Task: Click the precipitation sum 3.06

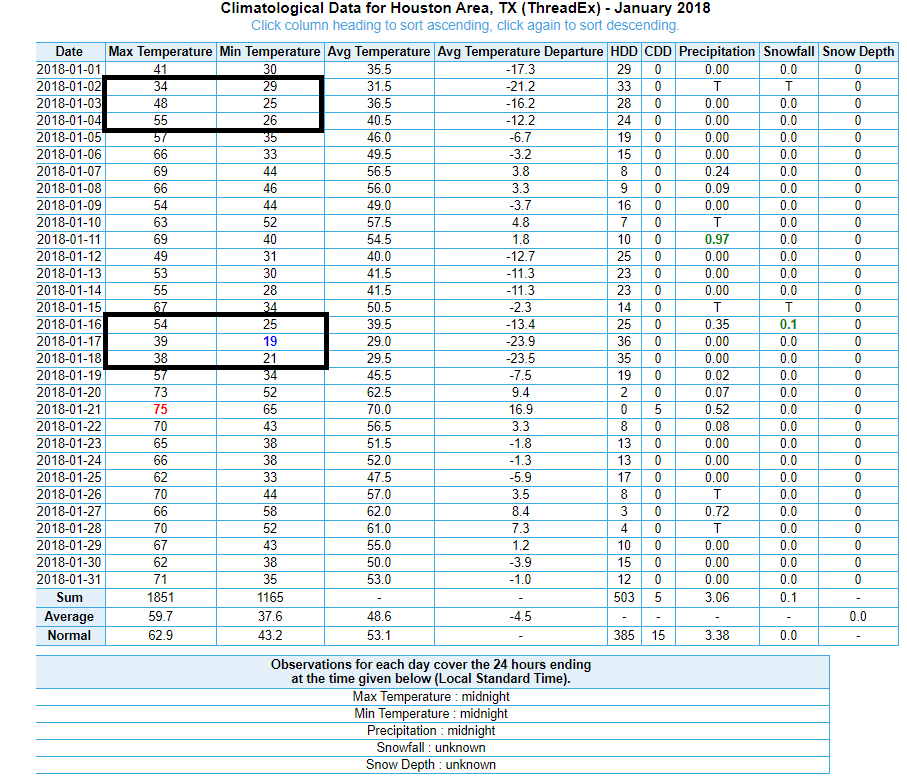Action: point(717,598)
